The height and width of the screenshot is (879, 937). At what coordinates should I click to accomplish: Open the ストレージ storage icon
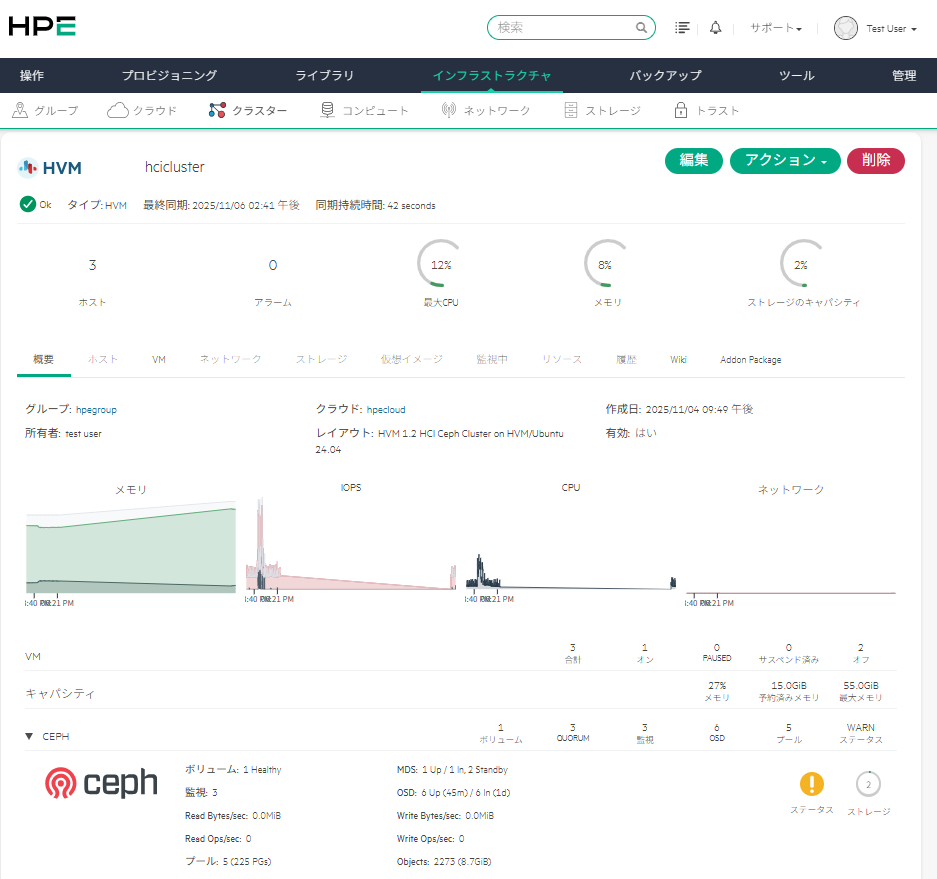tap(570, 111)
